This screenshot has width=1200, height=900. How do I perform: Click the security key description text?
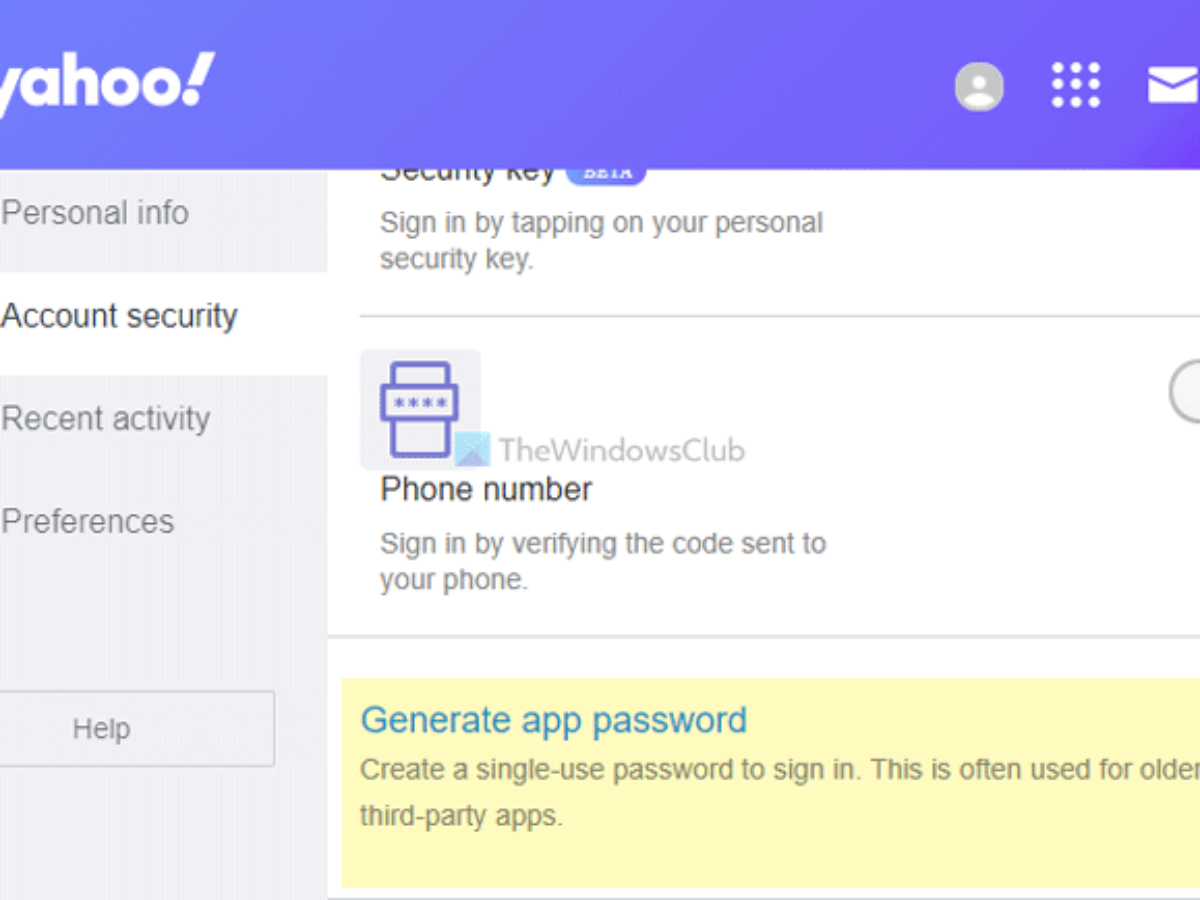[x=600, y=240]
